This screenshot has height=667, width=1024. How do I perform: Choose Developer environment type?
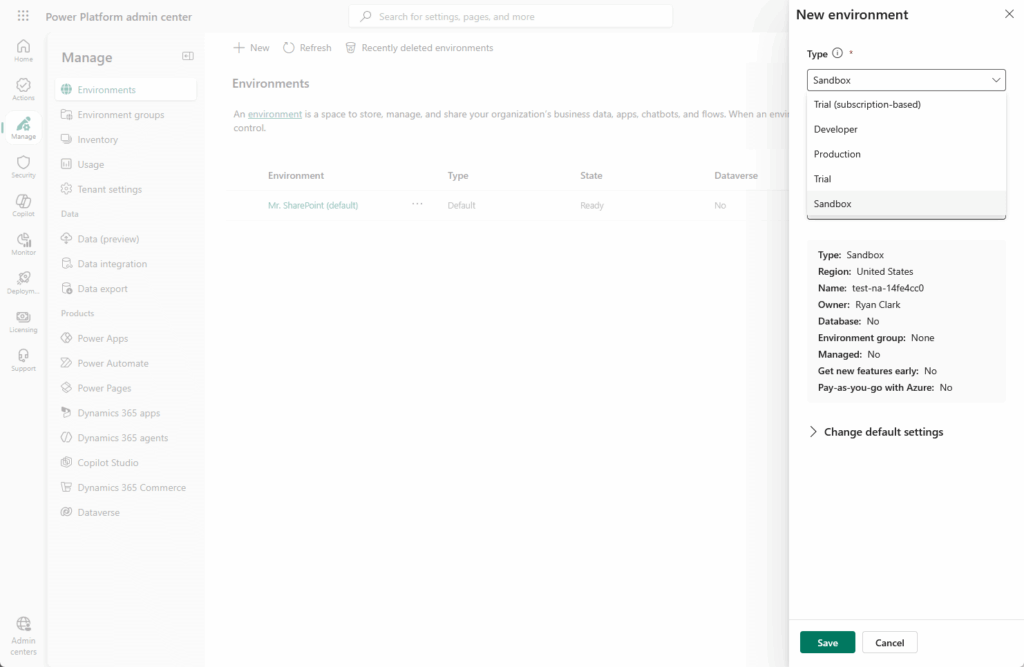906,129
